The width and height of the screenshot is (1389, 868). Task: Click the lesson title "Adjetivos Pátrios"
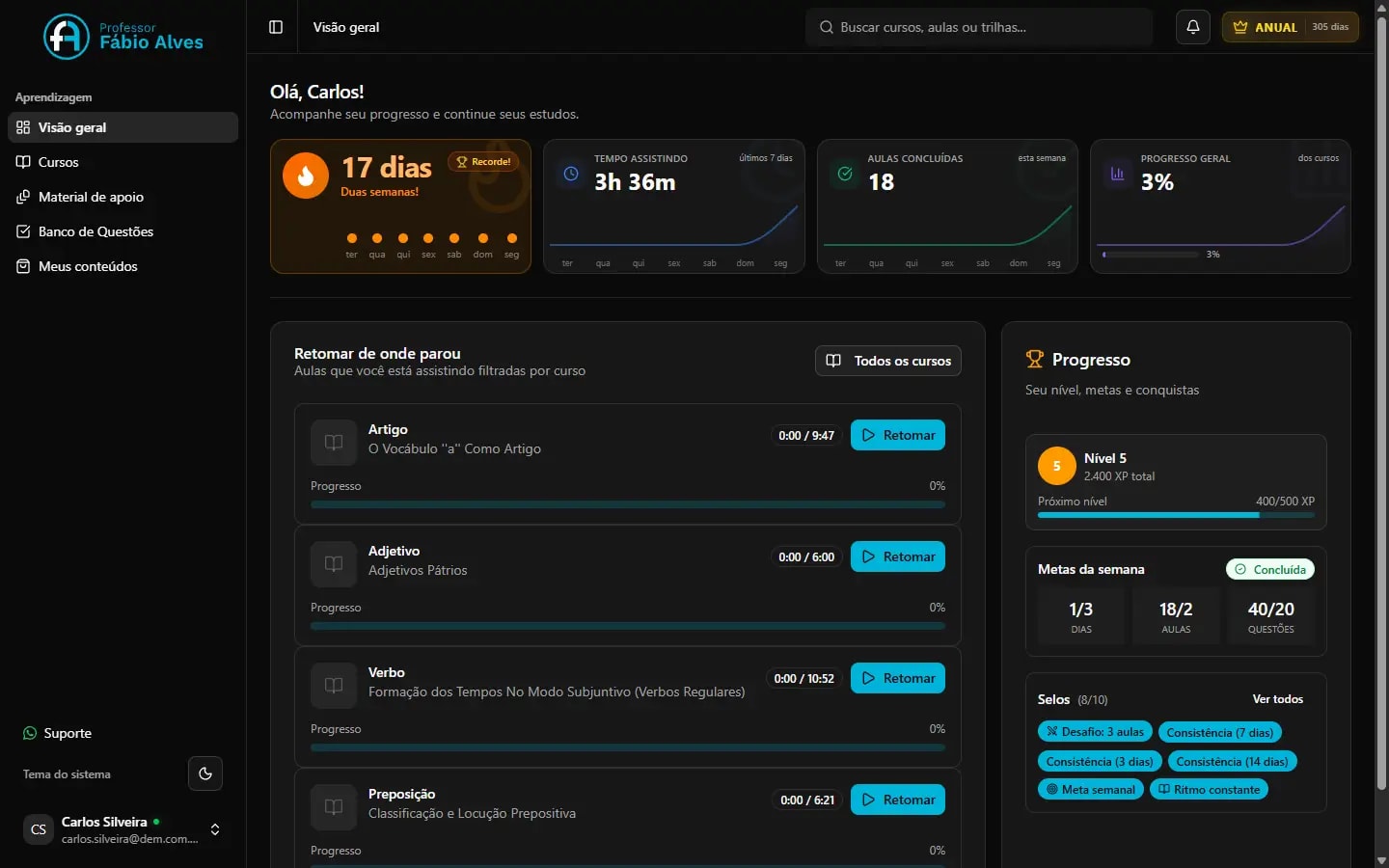tap(418, 570)
